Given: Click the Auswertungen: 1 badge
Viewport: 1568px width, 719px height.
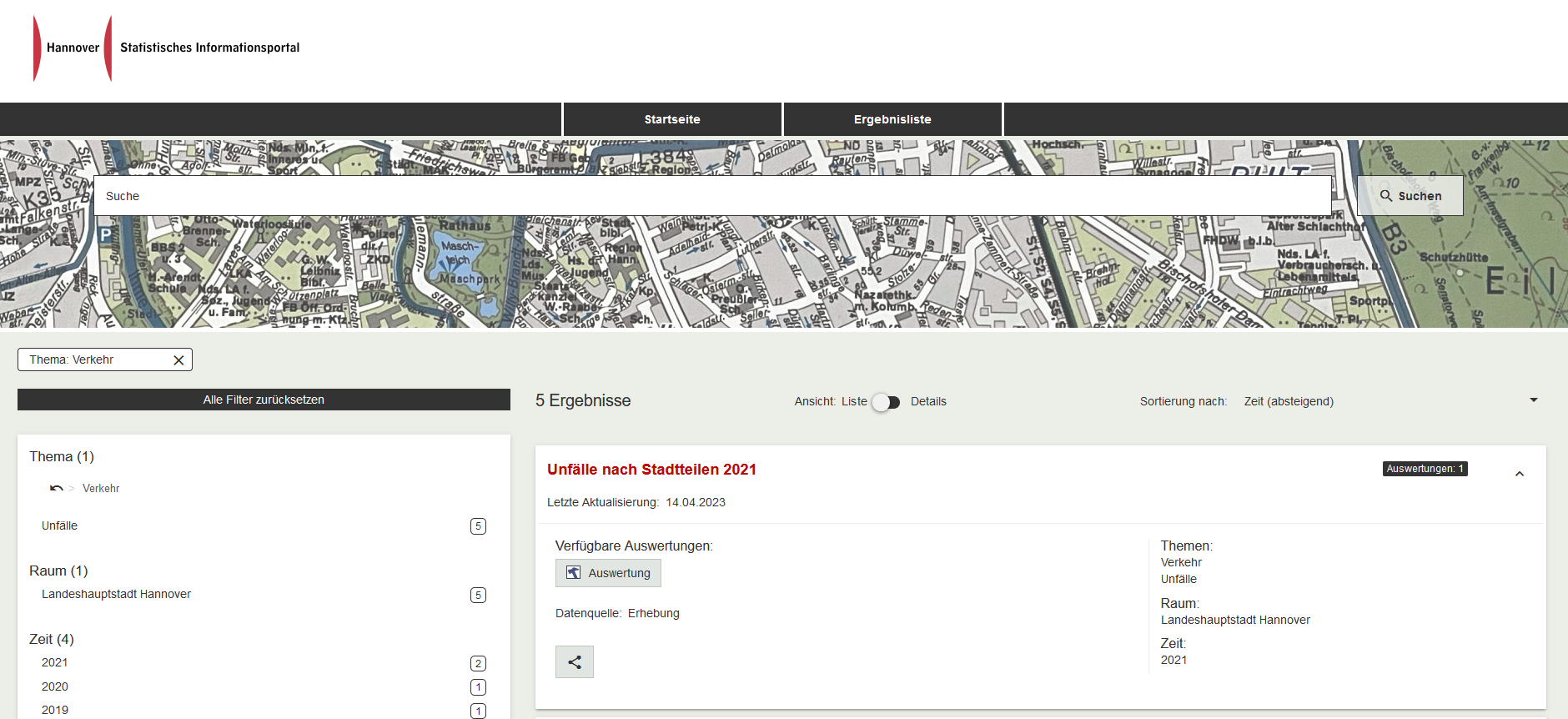Looking at the screenshot, I should coord(1425,469).
